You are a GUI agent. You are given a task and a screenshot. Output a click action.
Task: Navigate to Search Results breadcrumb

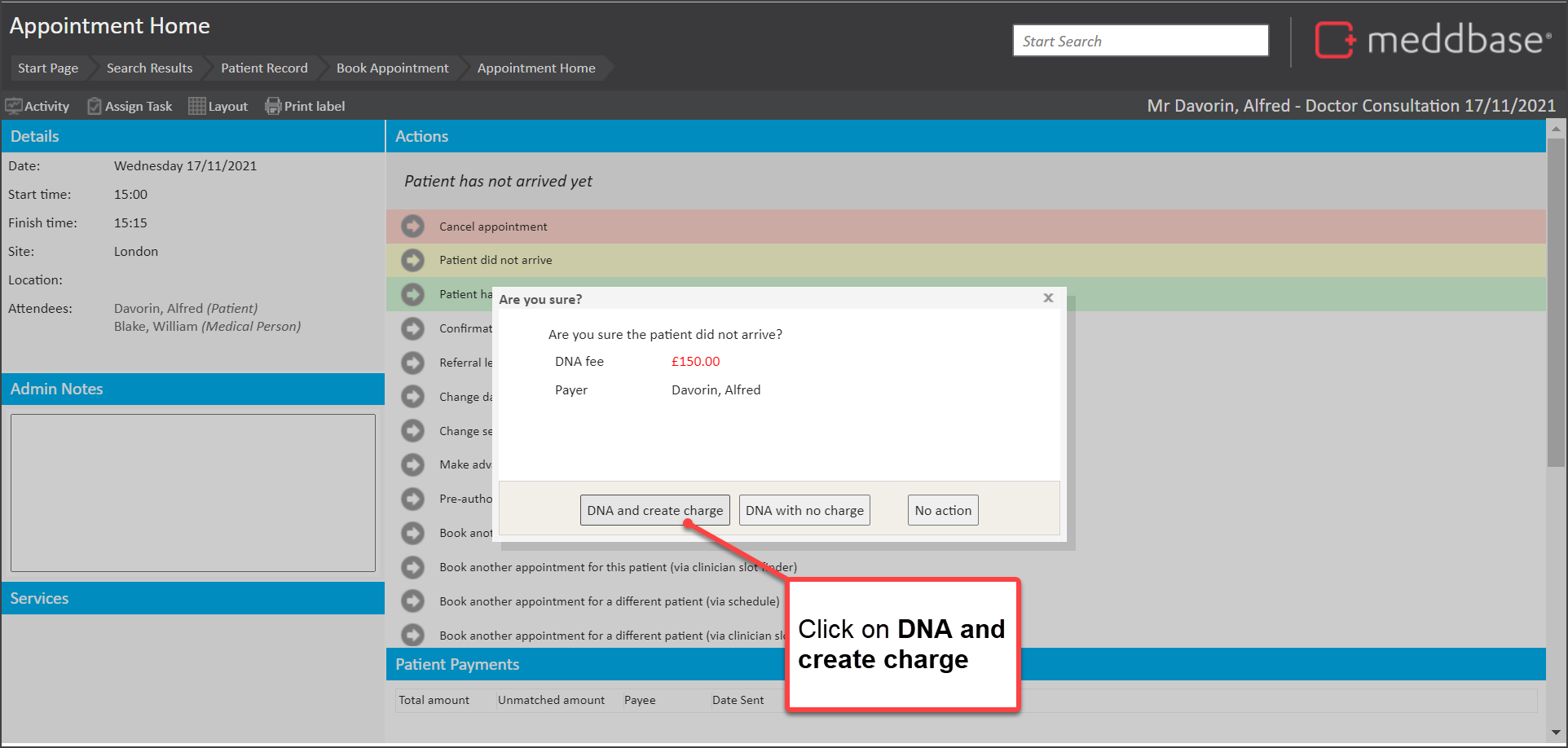149,68
